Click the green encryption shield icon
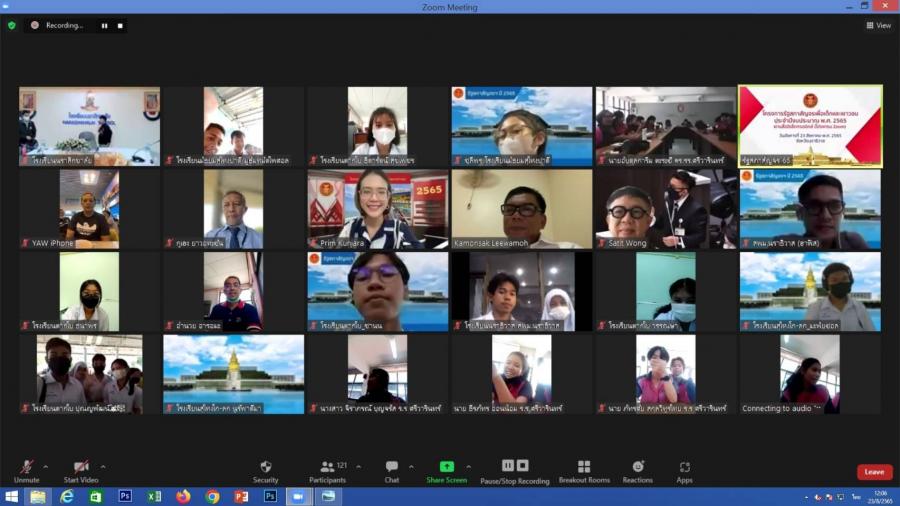The image size is (900, 506). (x=12, y=25)
